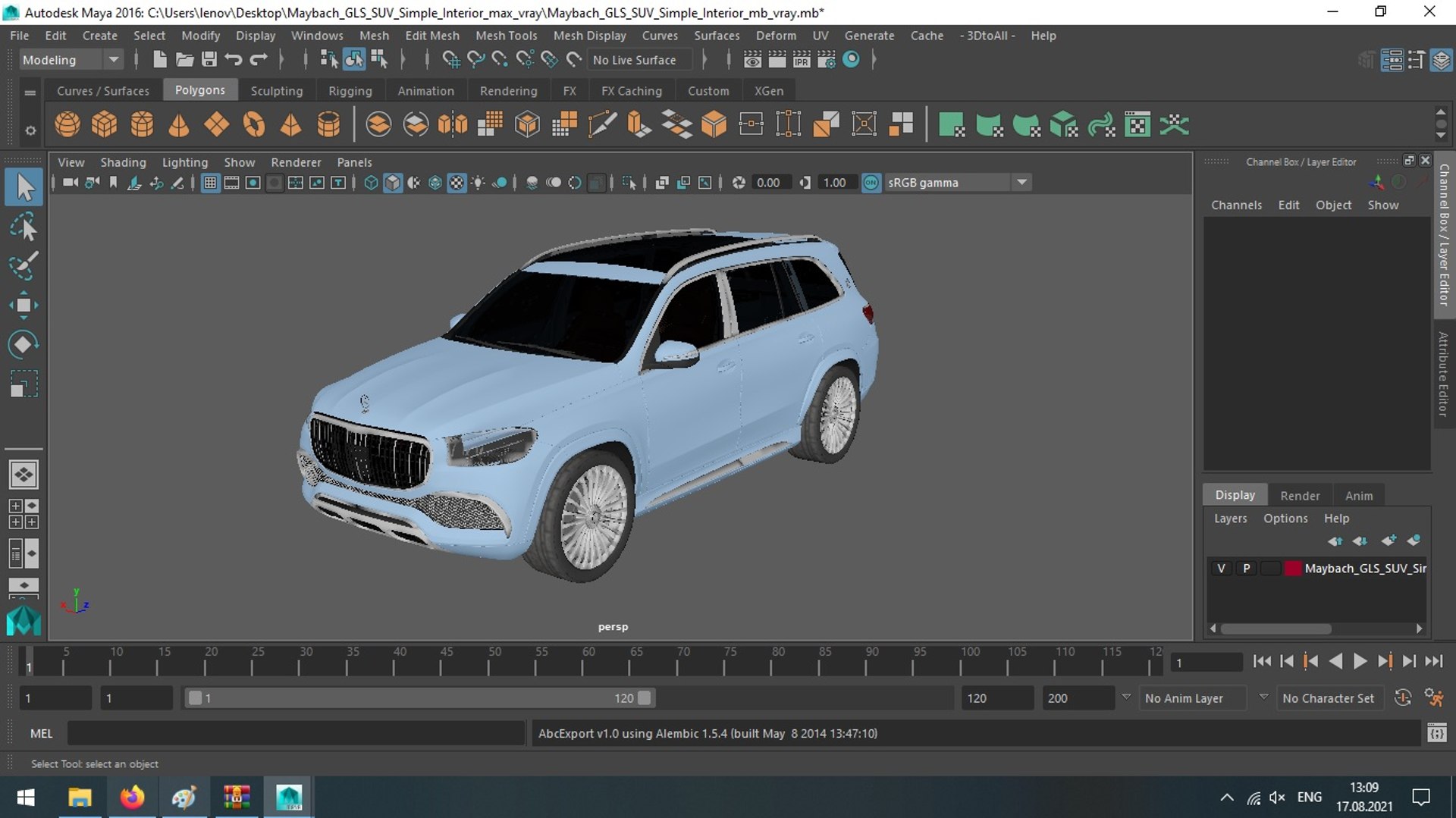
Task: Toggle the P playback box on Maybach layer
Action: [1246, 569]
